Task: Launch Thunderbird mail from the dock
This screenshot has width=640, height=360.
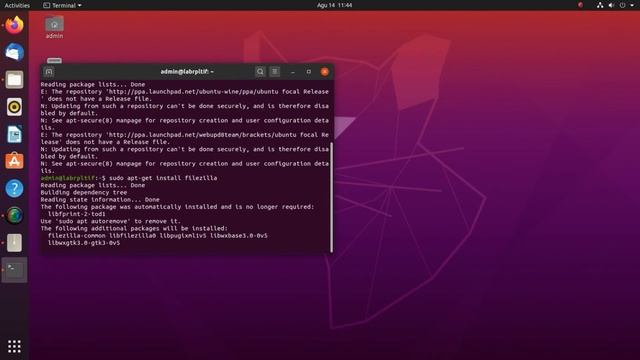Action: [14, 52]
